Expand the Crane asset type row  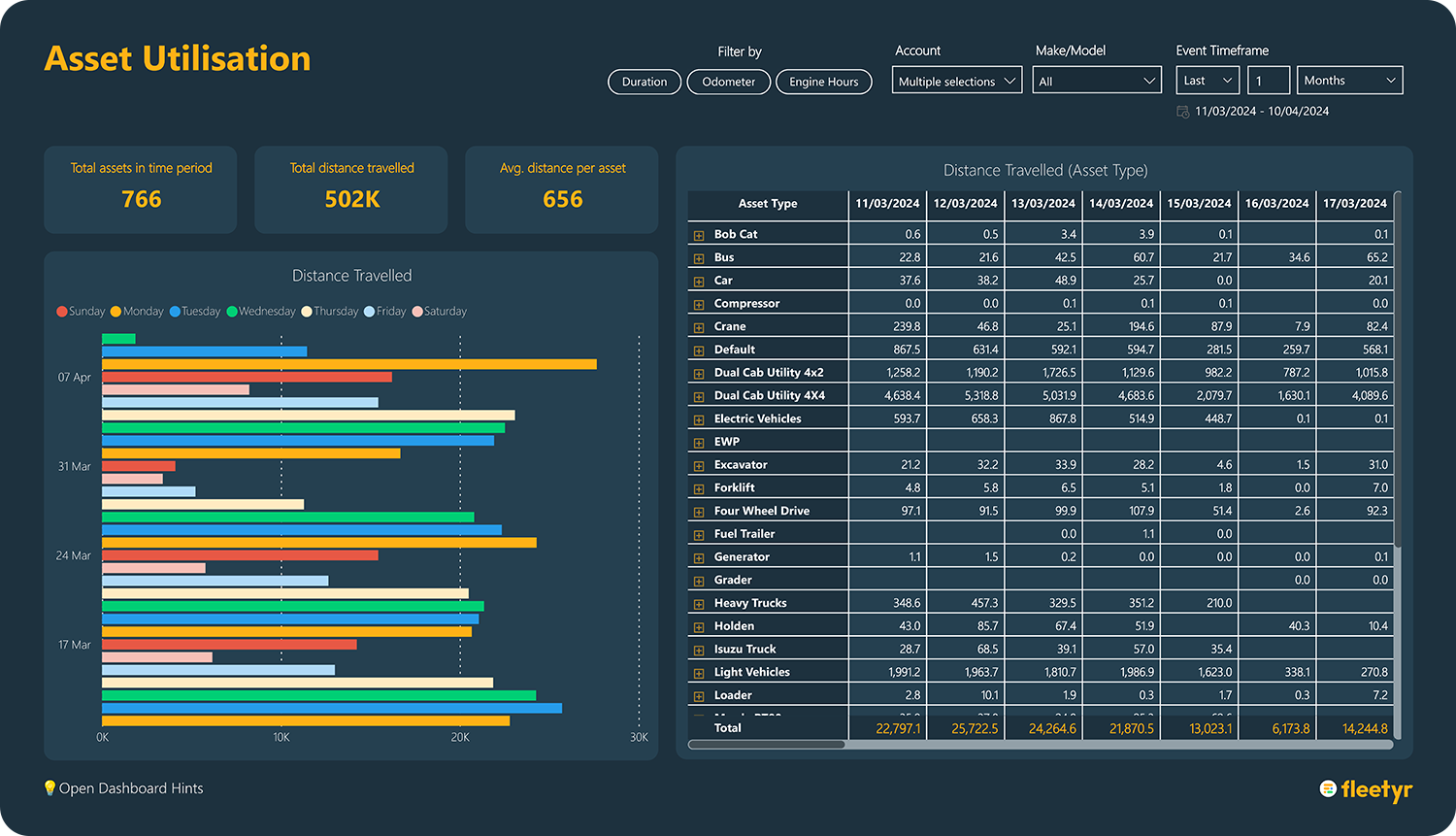point(699,327)
